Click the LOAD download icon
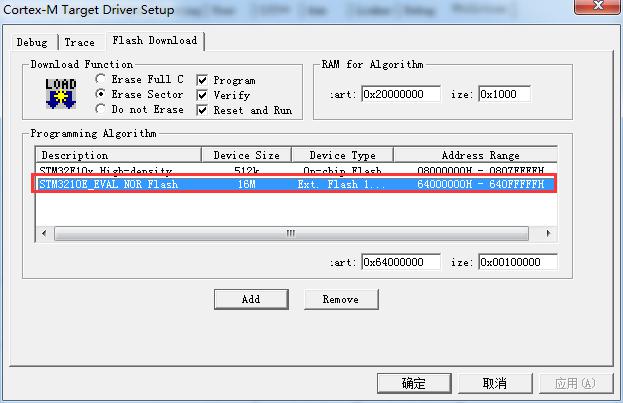Screen dimensions: 623x403 [x=60, y=94]
